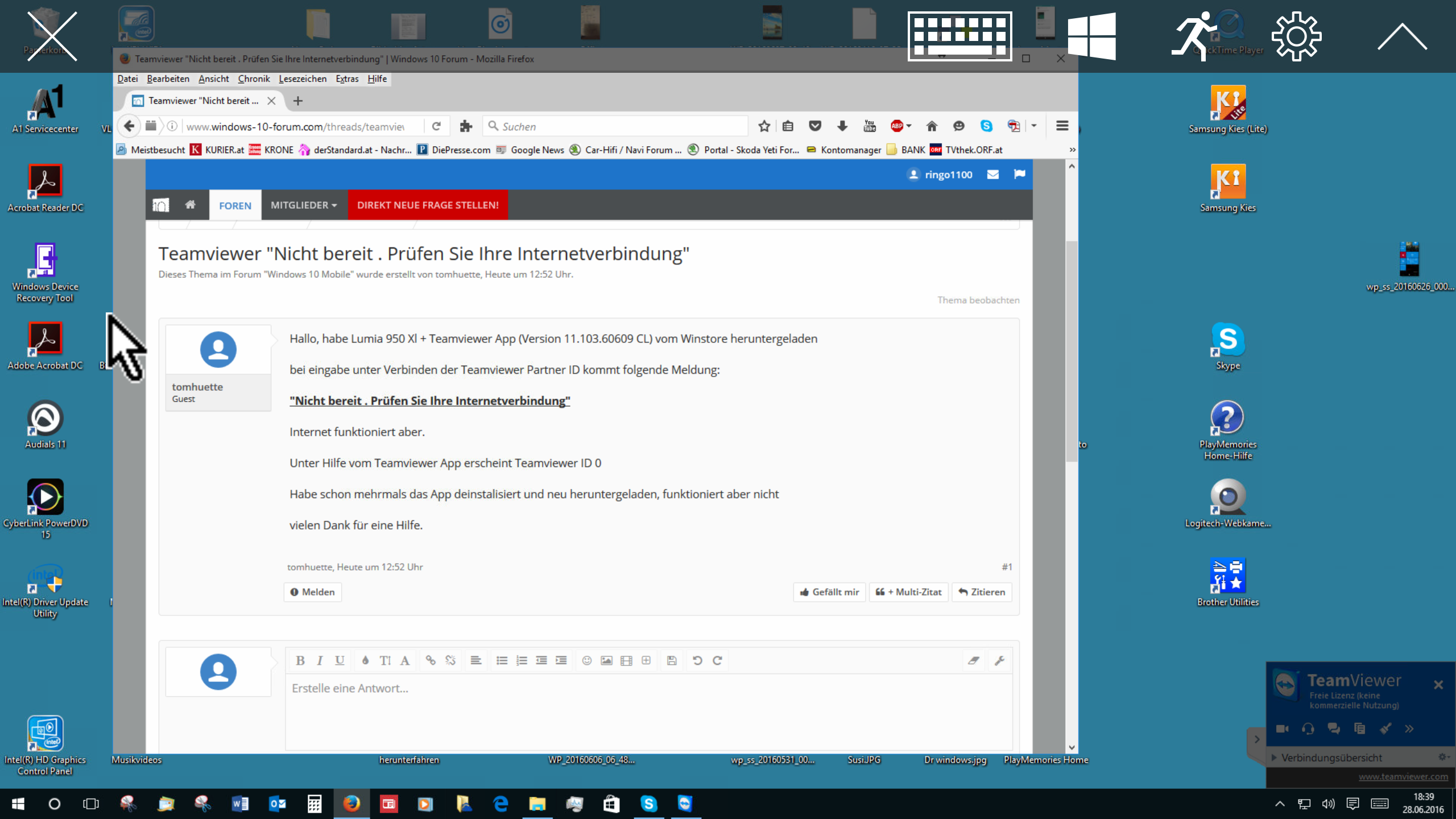This screenshot has width=1456, height=819.
Task: Collapse the TeamViewer side panel arrow
Action: click(x=1256, y=739)
